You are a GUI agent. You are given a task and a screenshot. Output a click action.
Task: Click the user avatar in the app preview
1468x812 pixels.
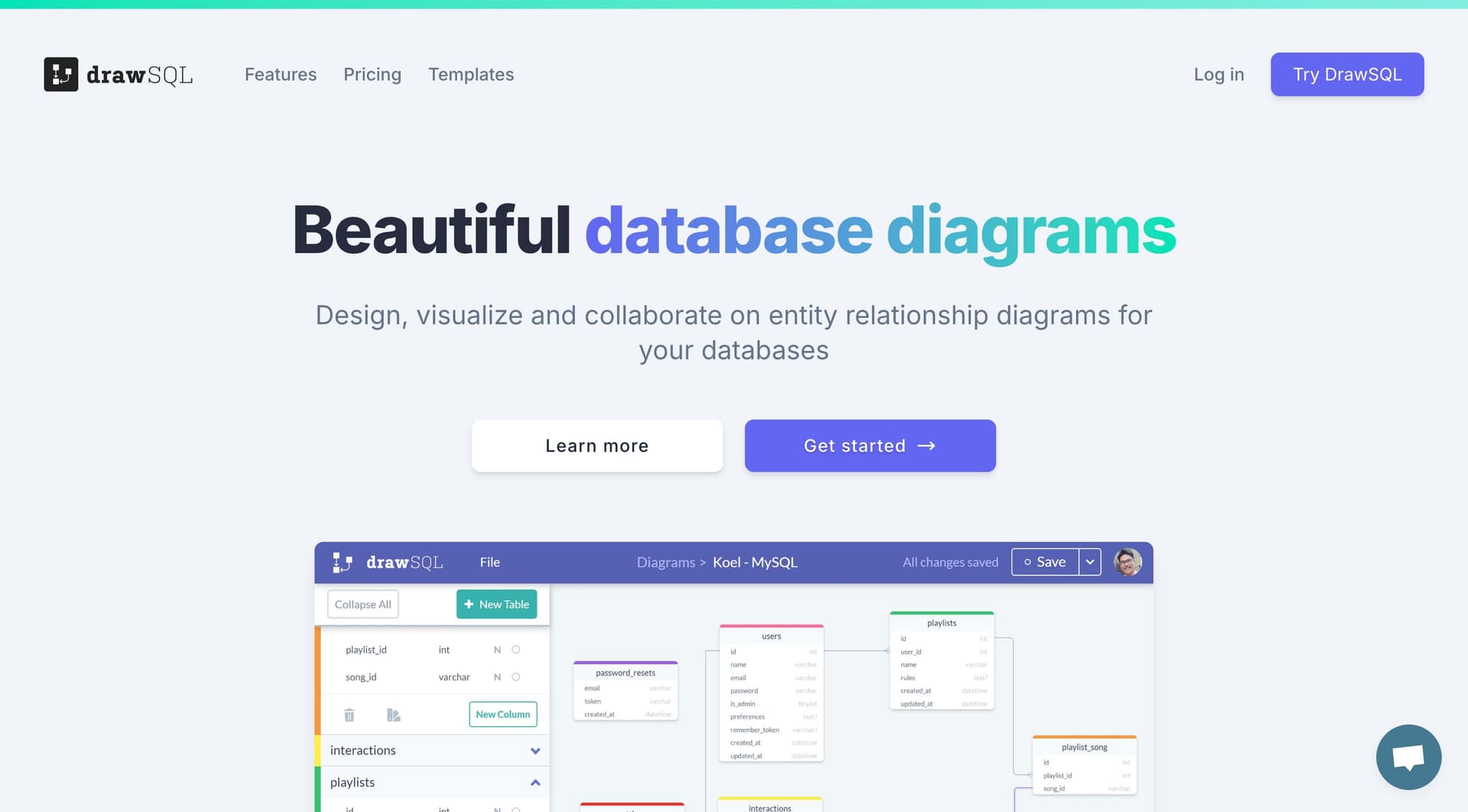tap(1128, 562)
